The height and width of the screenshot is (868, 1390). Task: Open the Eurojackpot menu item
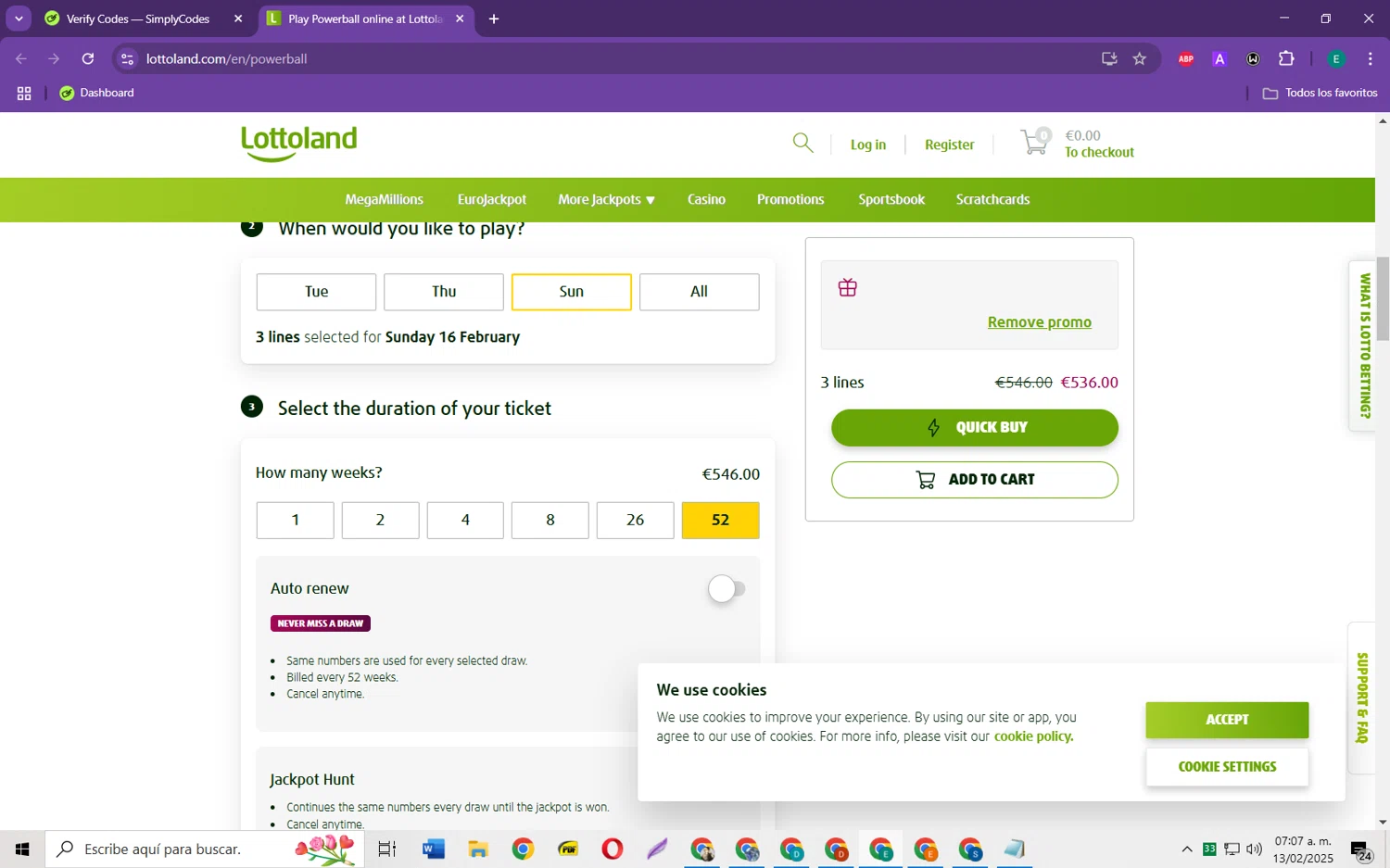[x=492, y=199]
